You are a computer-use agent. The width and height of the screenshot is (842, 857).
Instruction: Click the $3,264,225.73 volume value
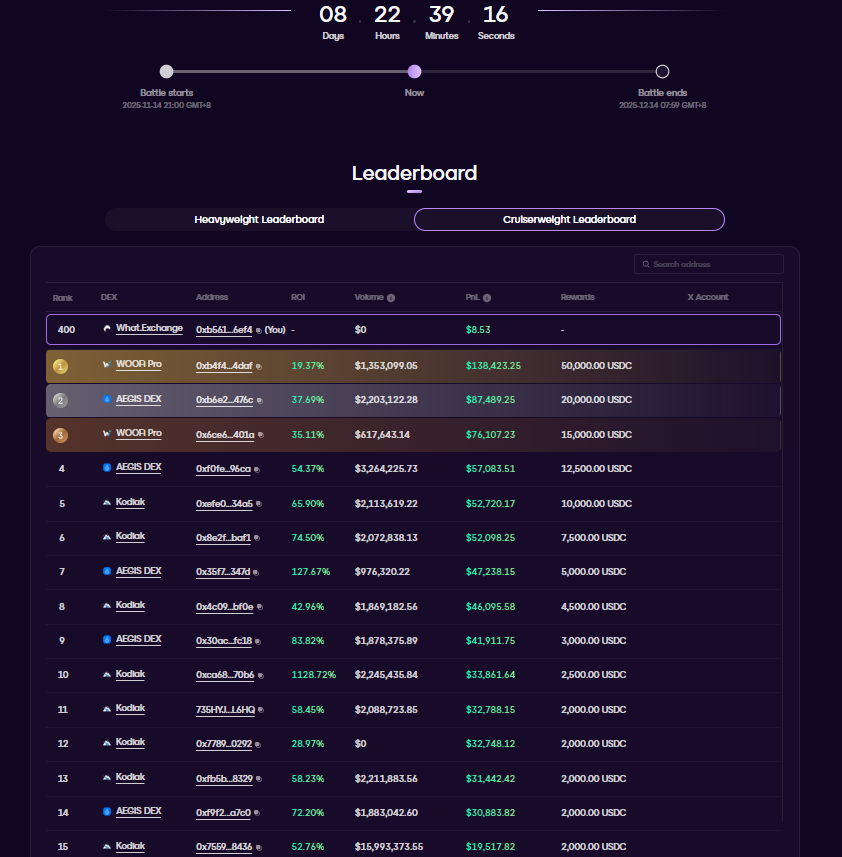pos(386,469)
